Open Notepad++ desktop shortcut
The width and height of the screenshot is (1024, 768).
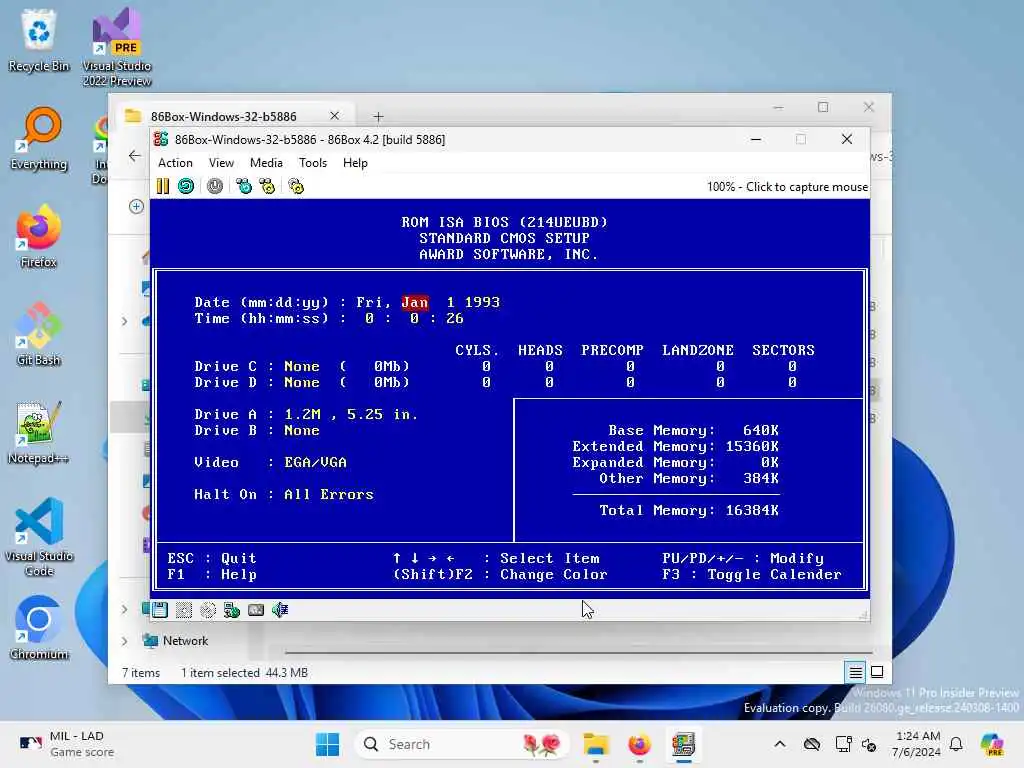[x=39, y=432]
